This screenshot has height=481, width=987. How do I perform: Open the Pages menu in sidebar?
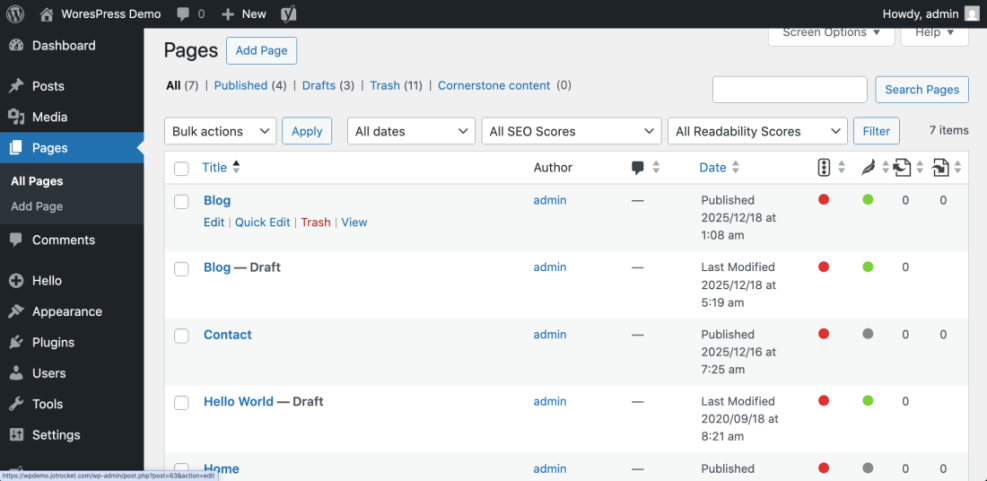(72, 148)
